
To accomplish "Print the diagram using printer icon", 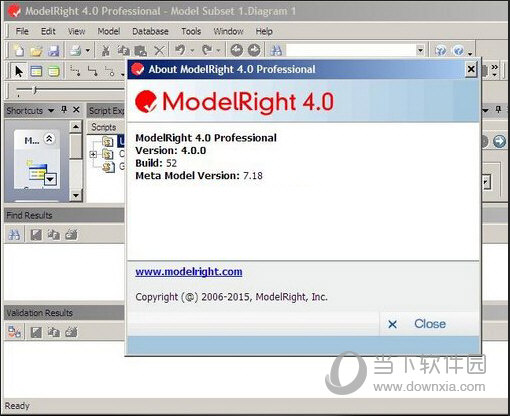I will pos(75,50).
